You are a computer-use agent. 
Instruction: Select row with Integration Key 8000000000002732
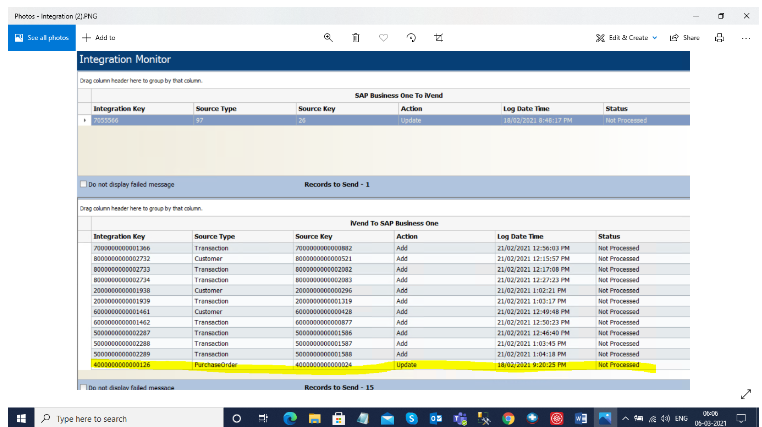click(391, 259)
